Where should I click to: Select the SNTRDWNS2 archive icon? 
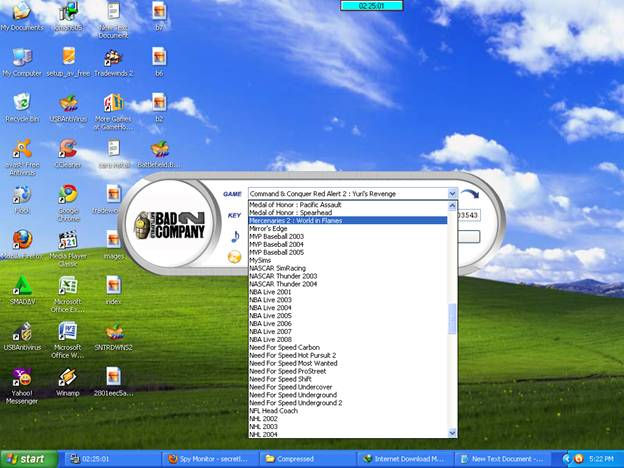pos(113,336)
